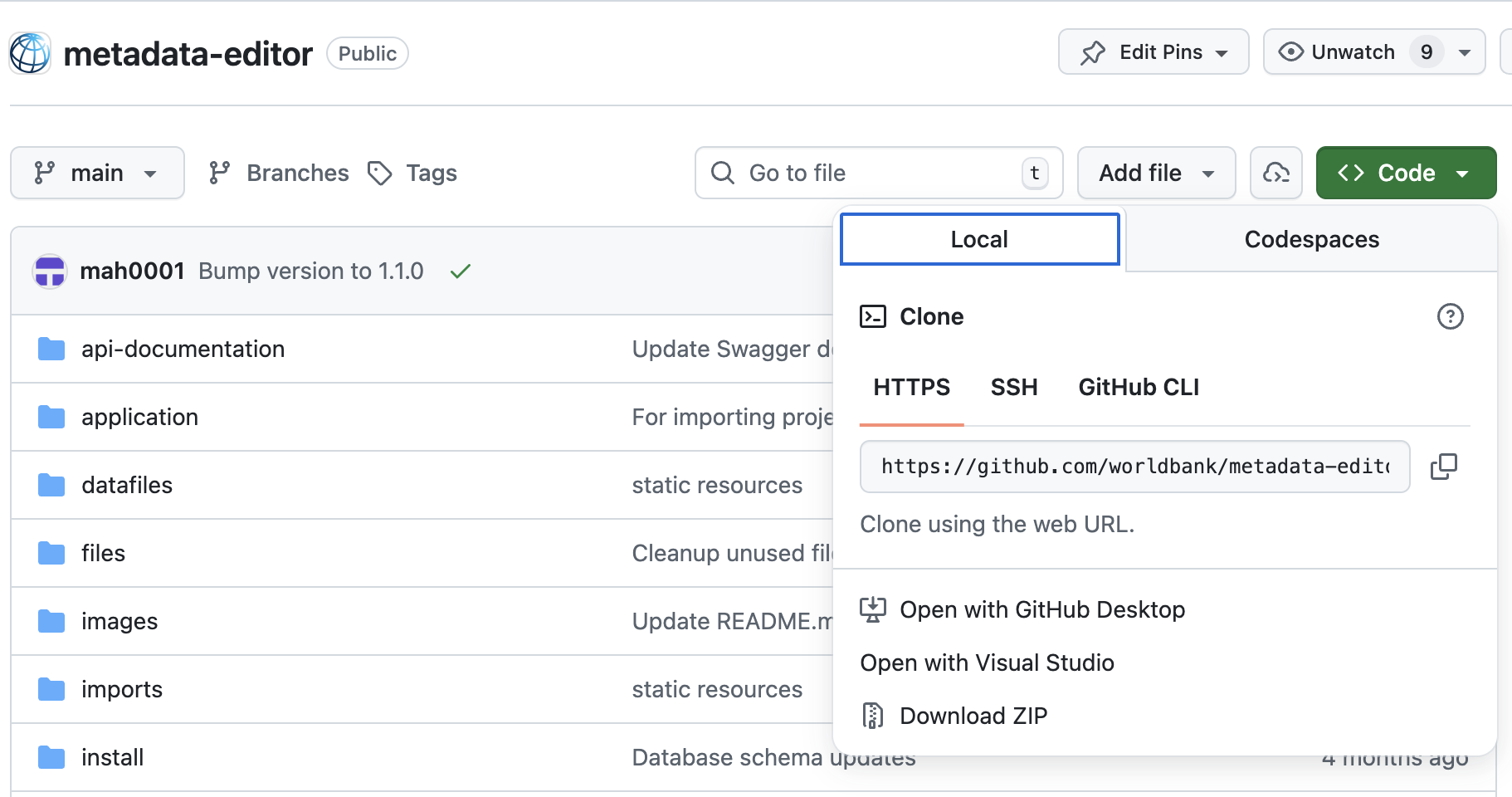The image size is (1512, 797).
Task: Click the Download ZIP file icon
Action: [873, 715]
